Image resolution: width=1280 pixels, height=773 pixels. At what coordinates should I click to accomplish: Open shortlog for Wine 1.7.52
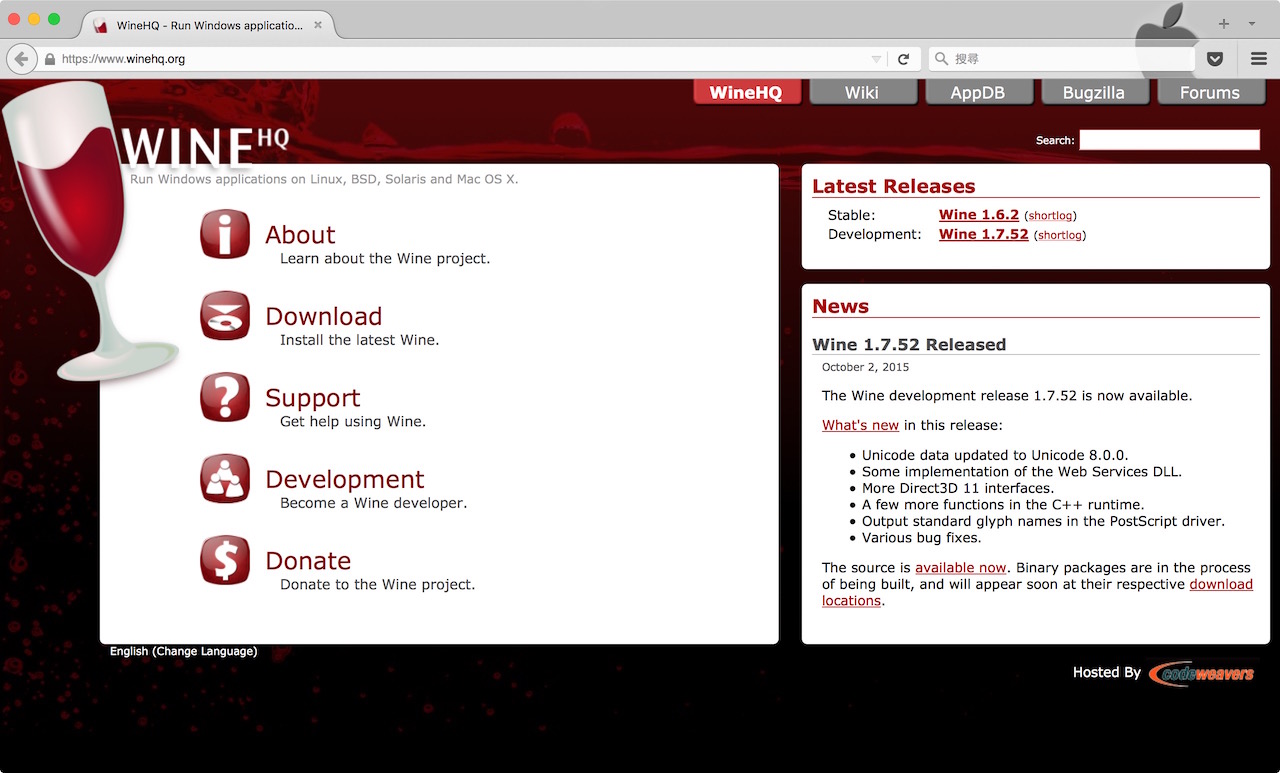tap(1060, 236)
